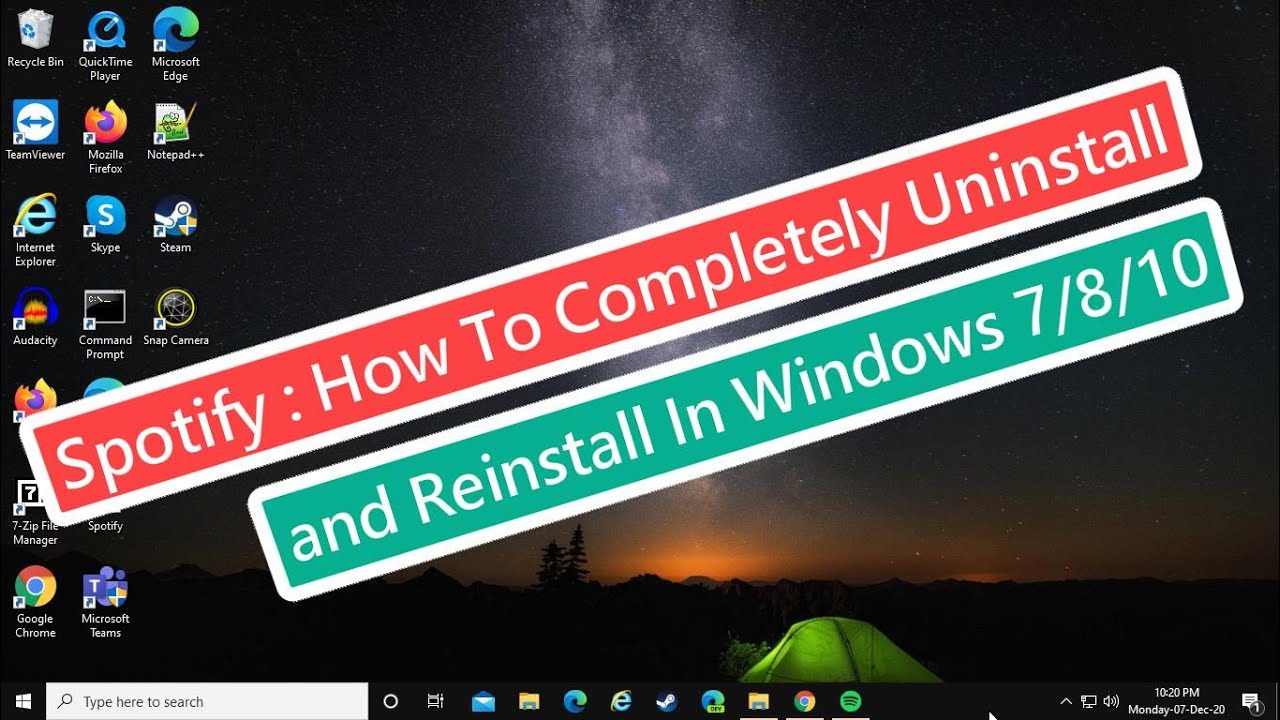The image size is (1280, 720).
Task: Show hidden system tray icons
Action: (x=1066, y=701)
